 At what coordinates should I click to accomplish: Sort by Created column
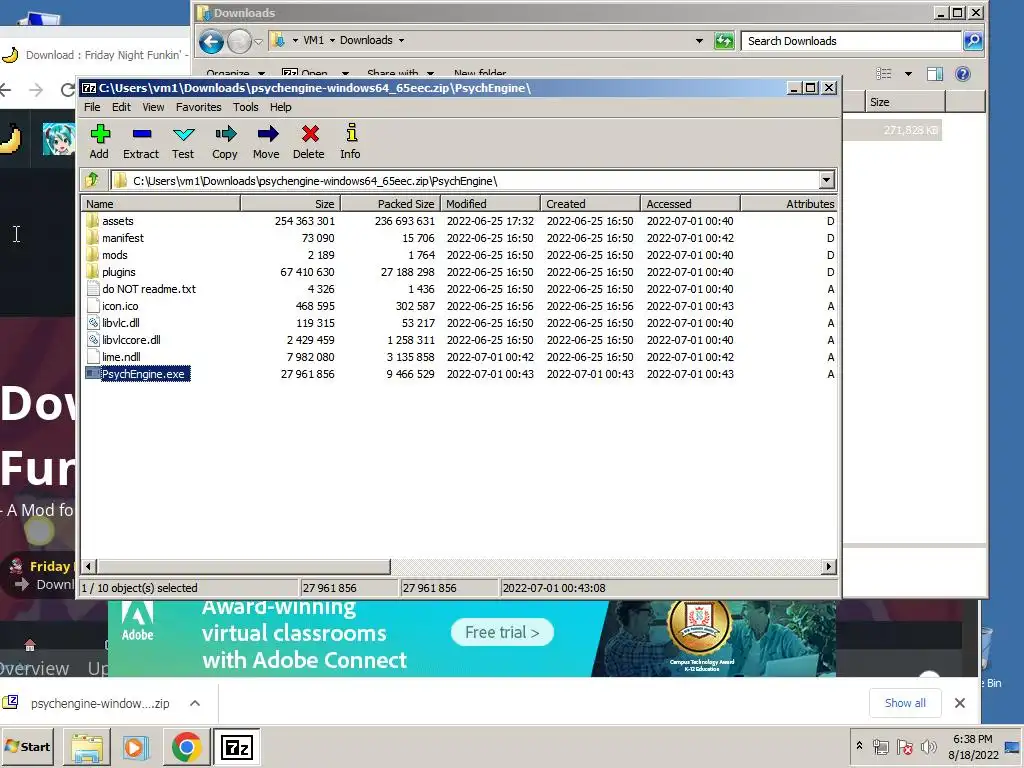(x=590, y=204)
